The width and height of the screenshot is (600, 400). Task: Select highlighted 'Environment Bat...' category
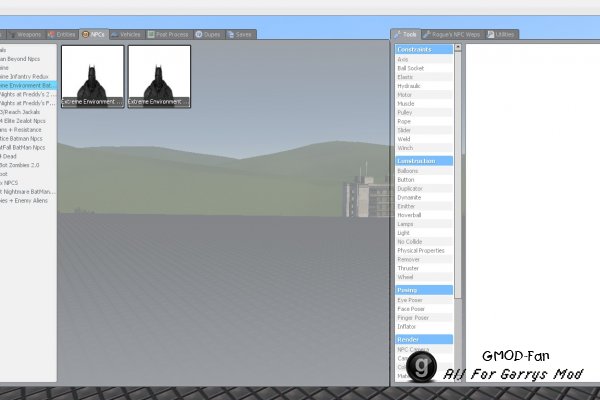(x=28, y=85)
